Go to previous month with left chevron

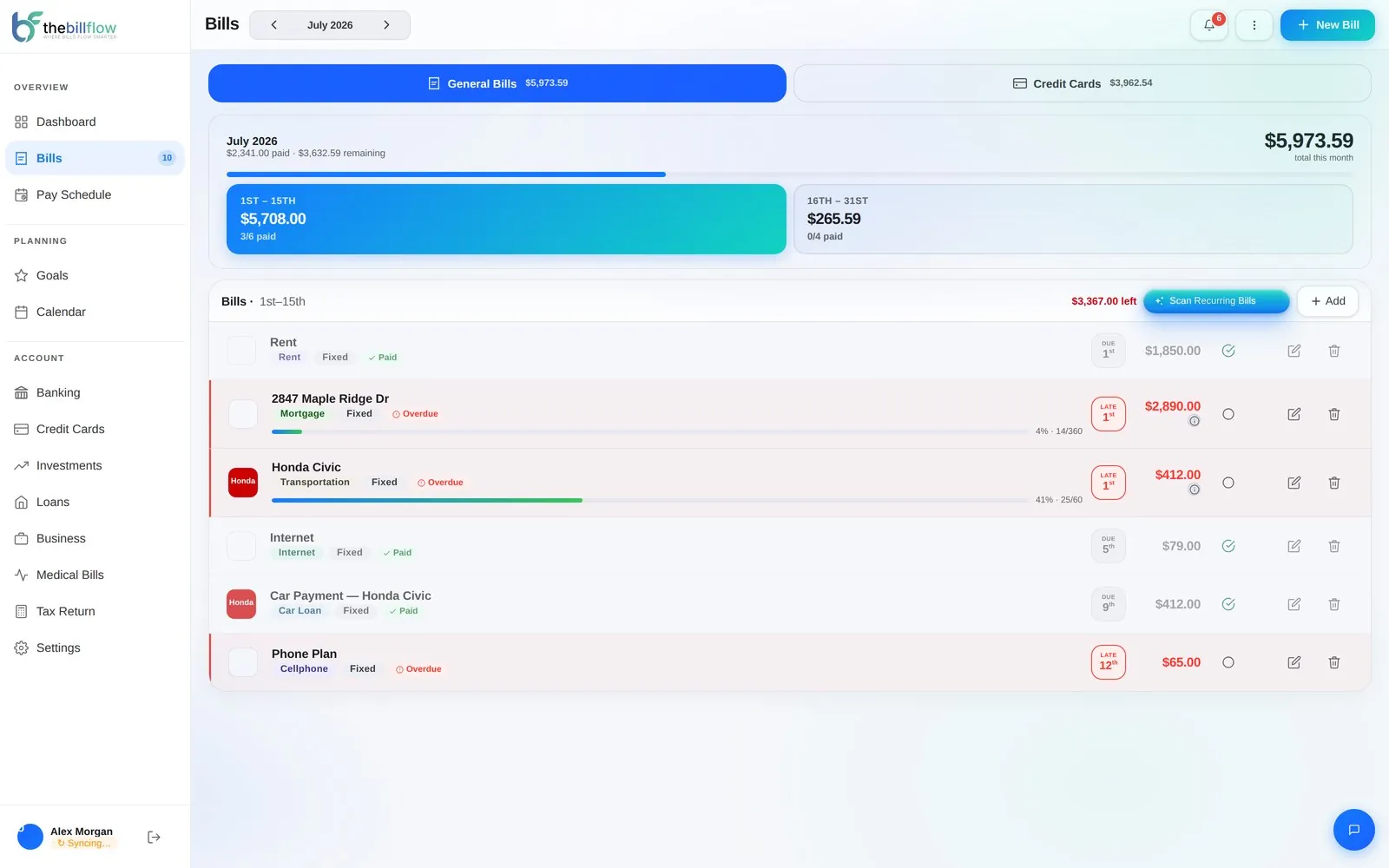(274, 25)
